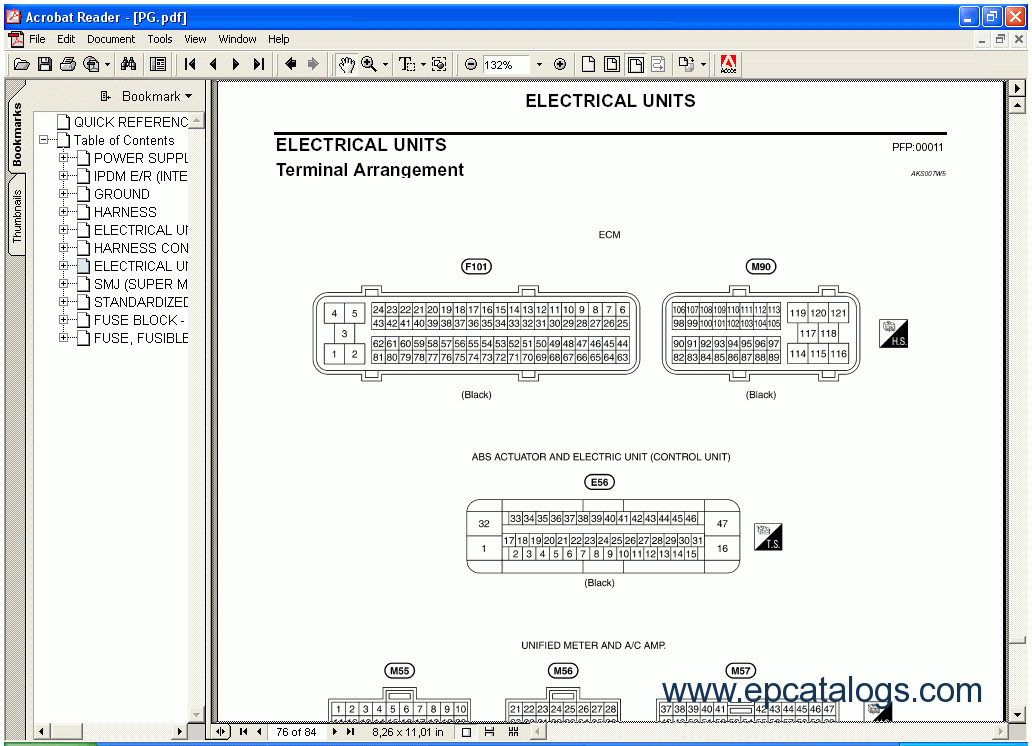The height and width of the screenshot is (746, 1032).
Task: Click the Open file folder icon
Action: [x=21, y=64]
